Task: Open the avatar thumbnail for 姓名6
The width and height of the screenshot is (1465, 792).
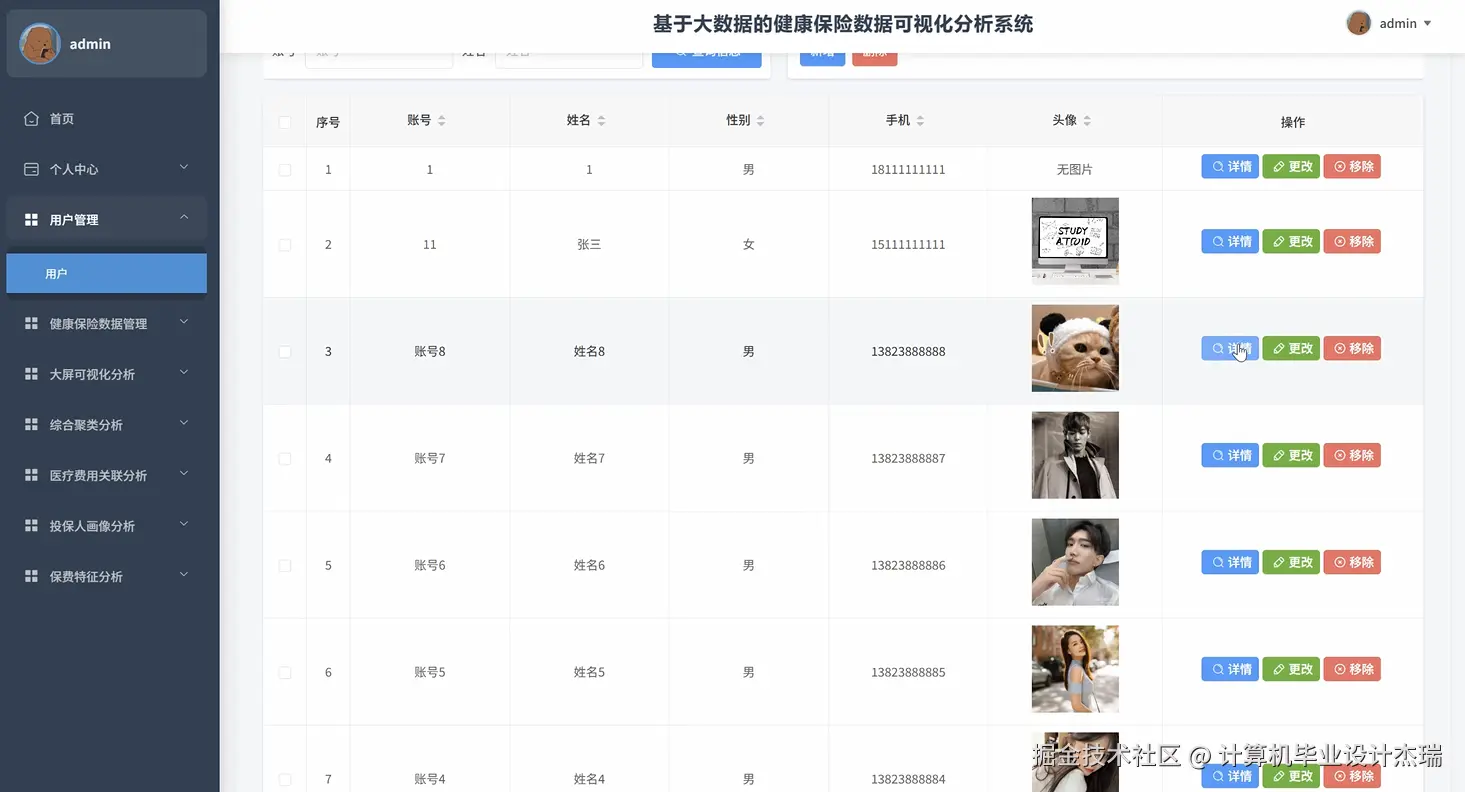Action: click(1075, 562)
